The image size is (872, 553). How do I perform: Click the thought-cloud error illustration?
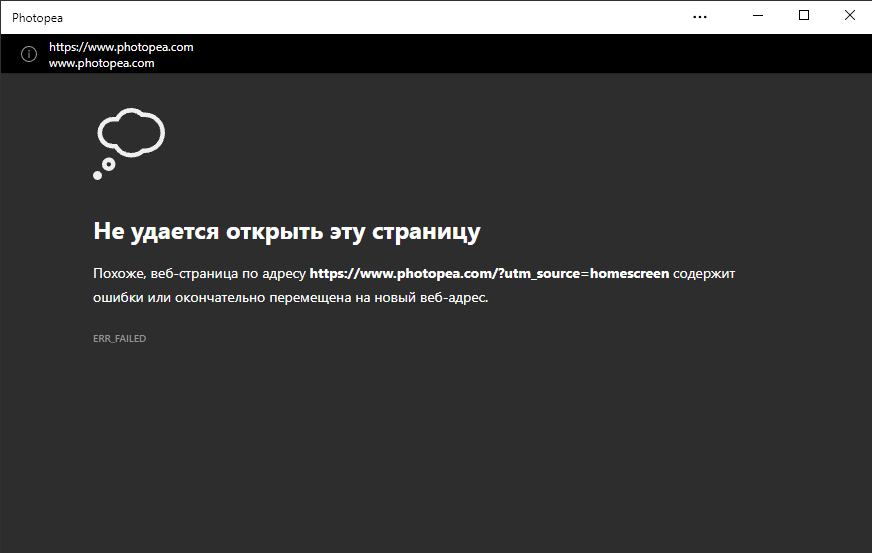(x=129, y=144)
